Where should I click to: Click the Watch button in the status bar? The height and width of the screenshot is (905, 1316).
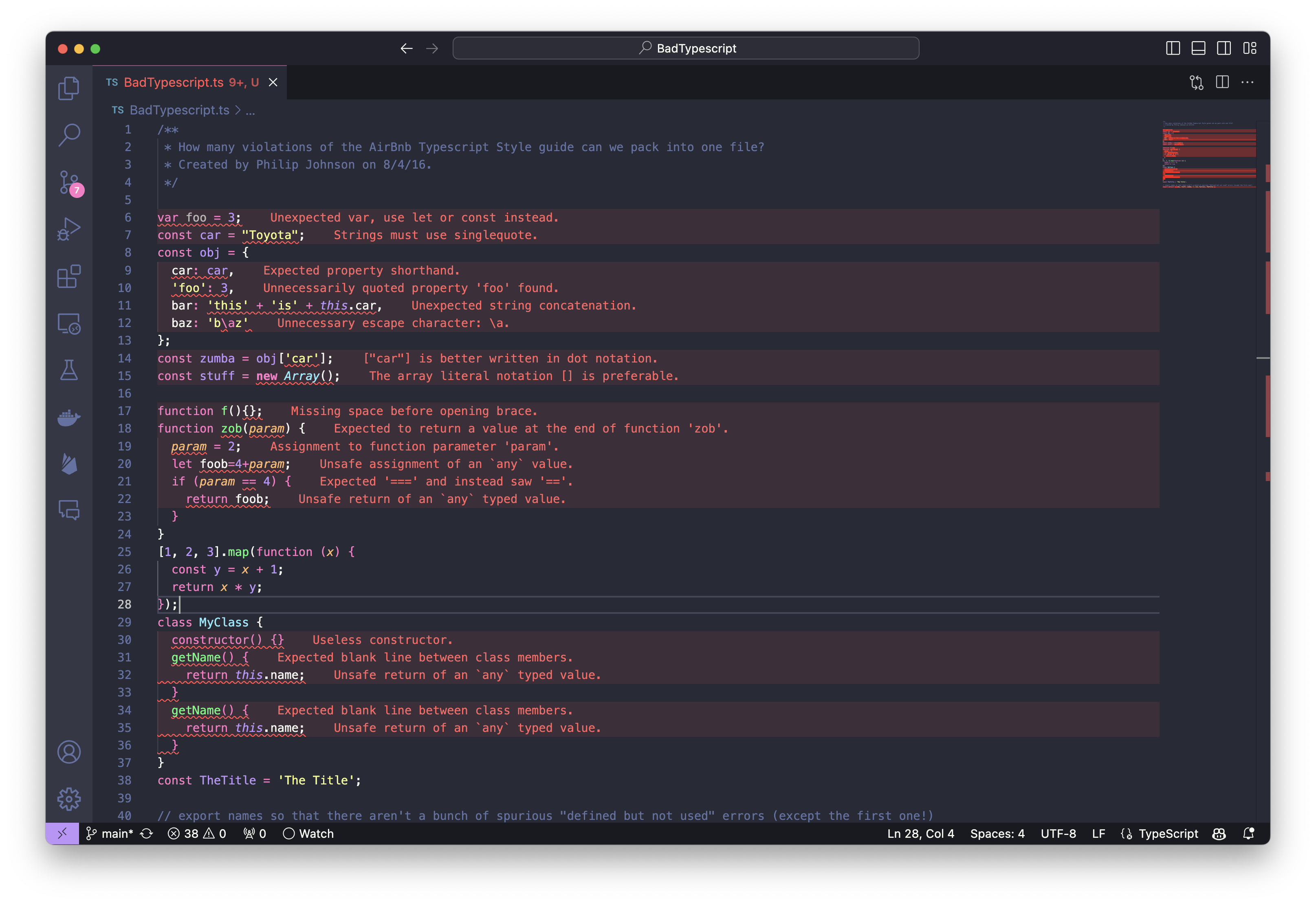click(x=308, y=834)
